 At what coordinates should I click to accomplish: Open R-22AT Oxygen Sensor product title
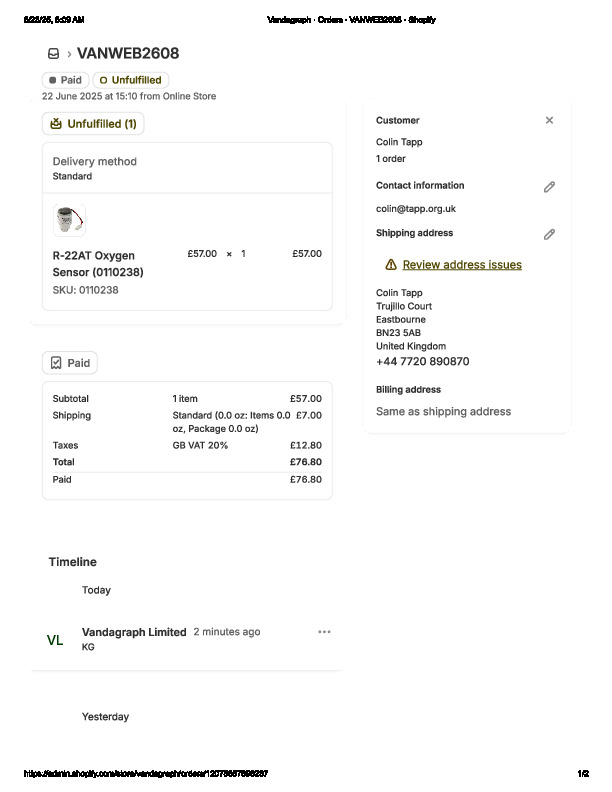pyautogui.click(x=97, y=263)
